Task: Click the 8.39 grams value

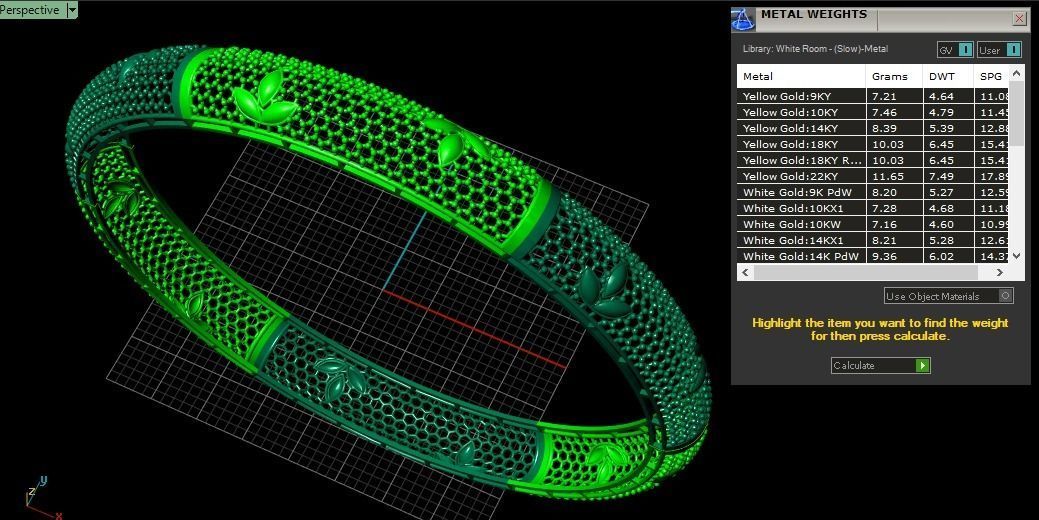Action: point(884,129)
